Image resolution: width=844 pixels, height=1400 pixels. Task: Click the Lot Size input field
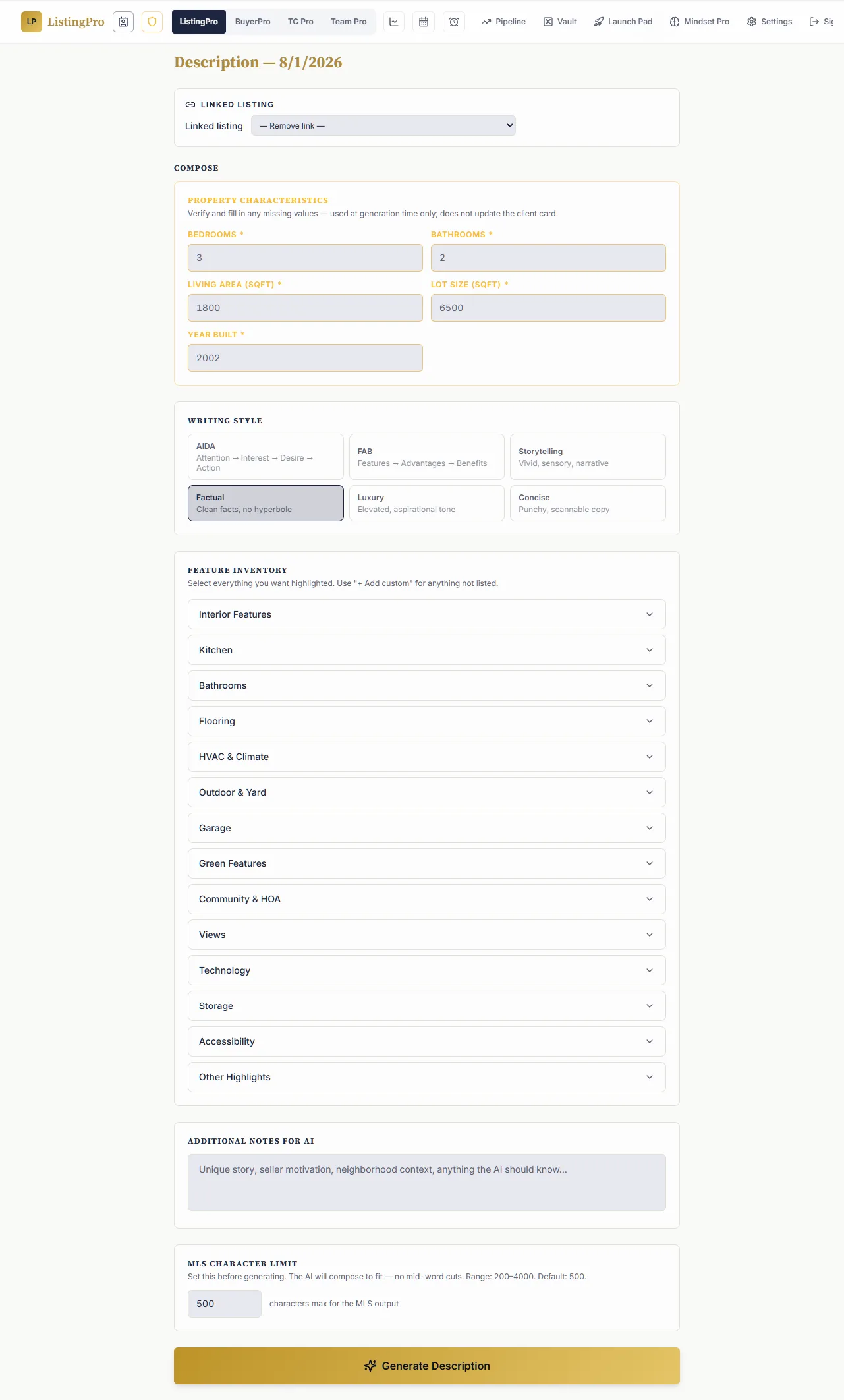(548, 308)
